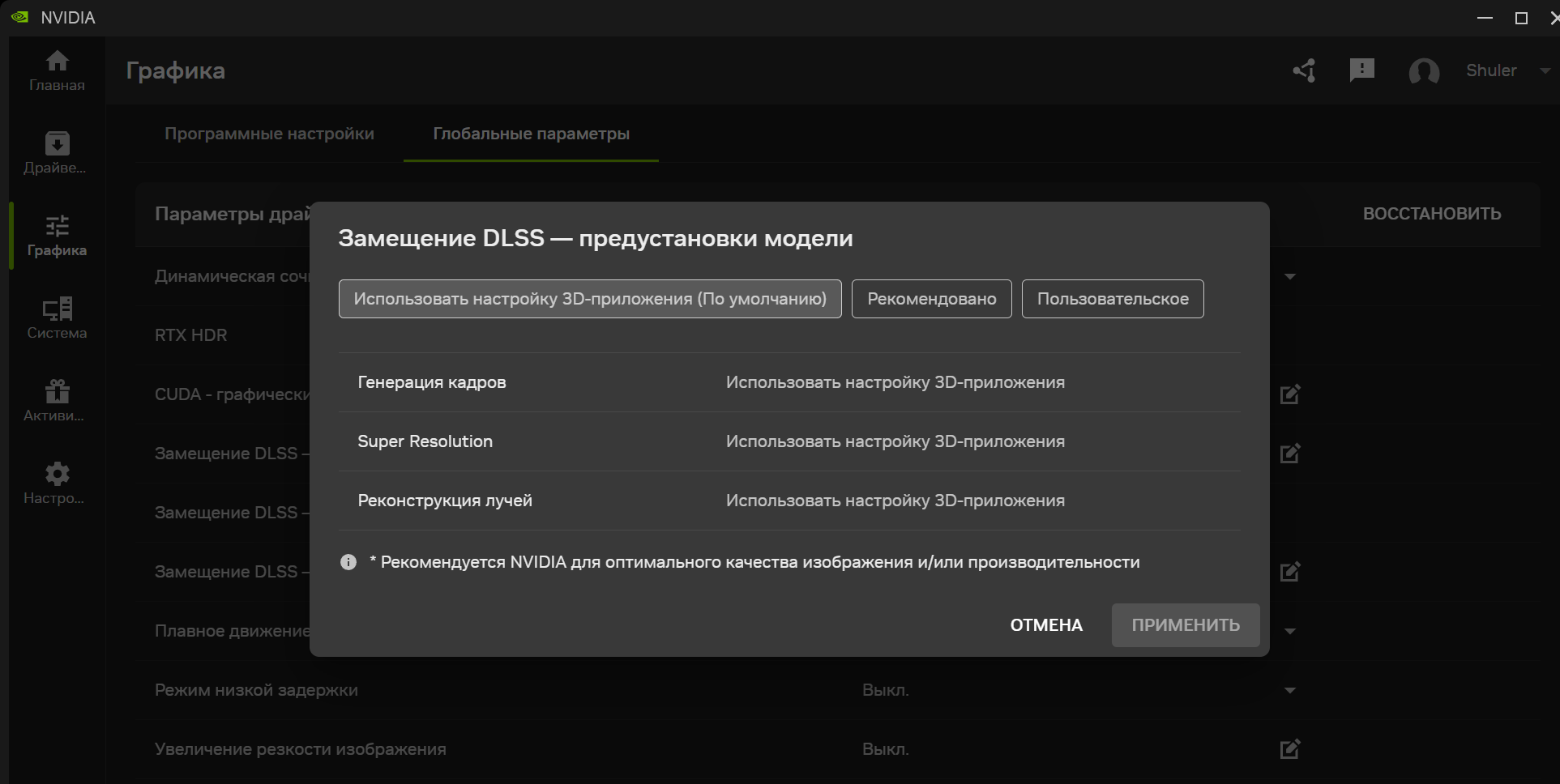
Task: Click the ОТМЕНА button
Action: pos(1045,624)
